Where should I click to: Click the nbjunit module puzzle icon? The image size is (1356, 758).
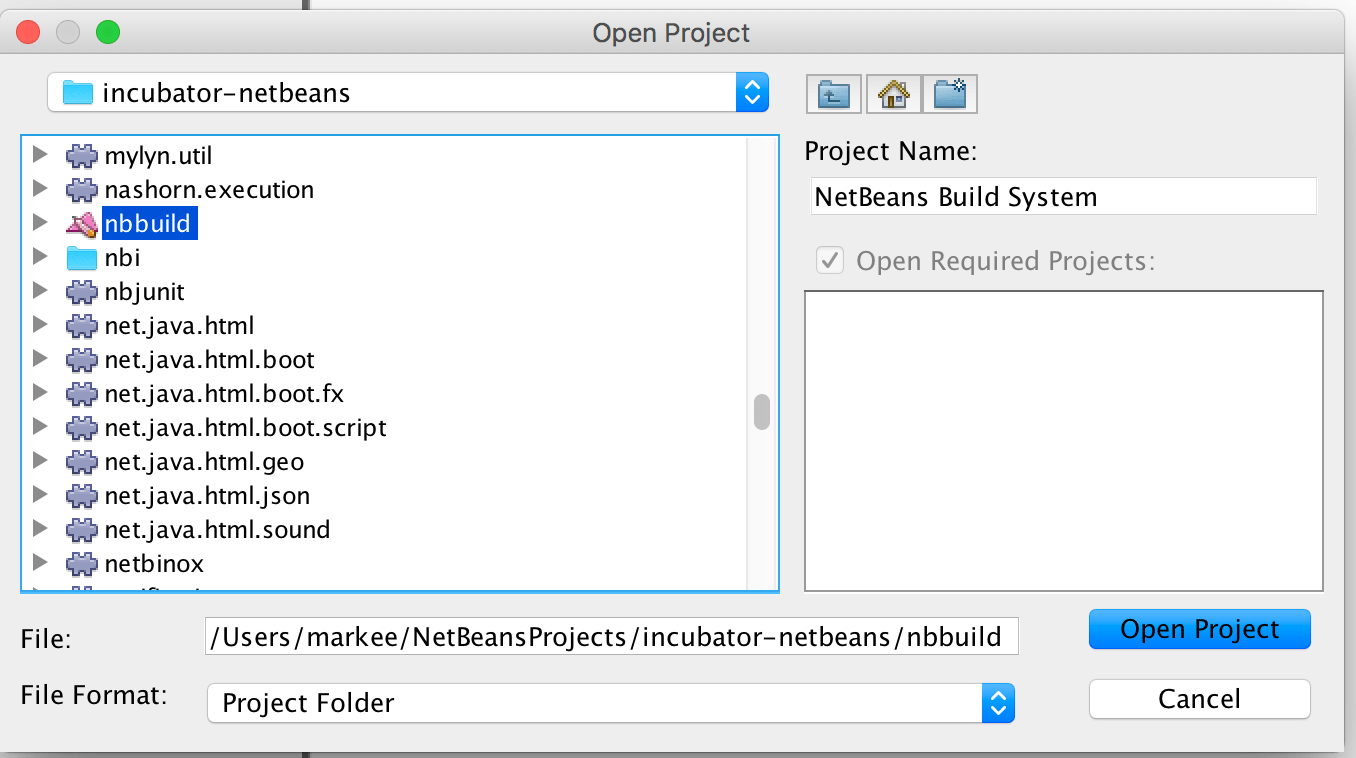pos(81,292)
